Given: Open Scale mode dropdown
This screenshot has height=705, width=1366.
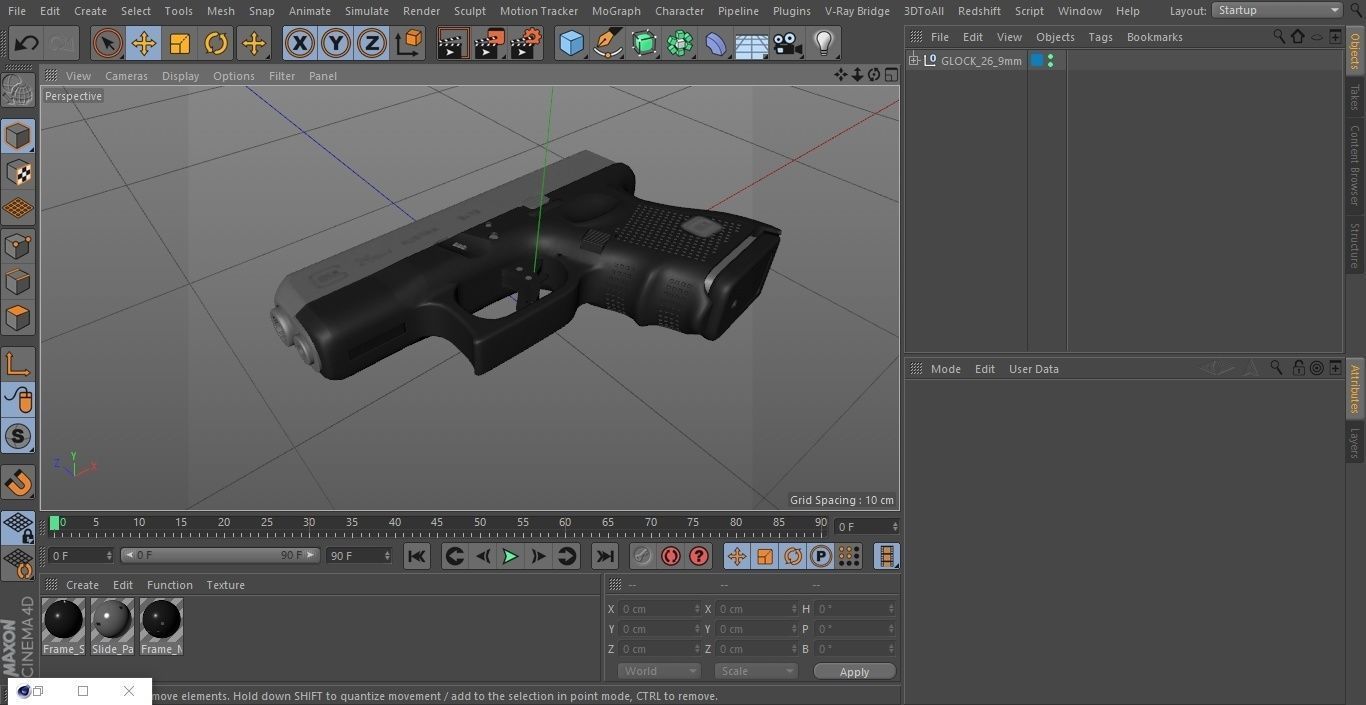Looking at the screenshot, I should click(756, 671).
